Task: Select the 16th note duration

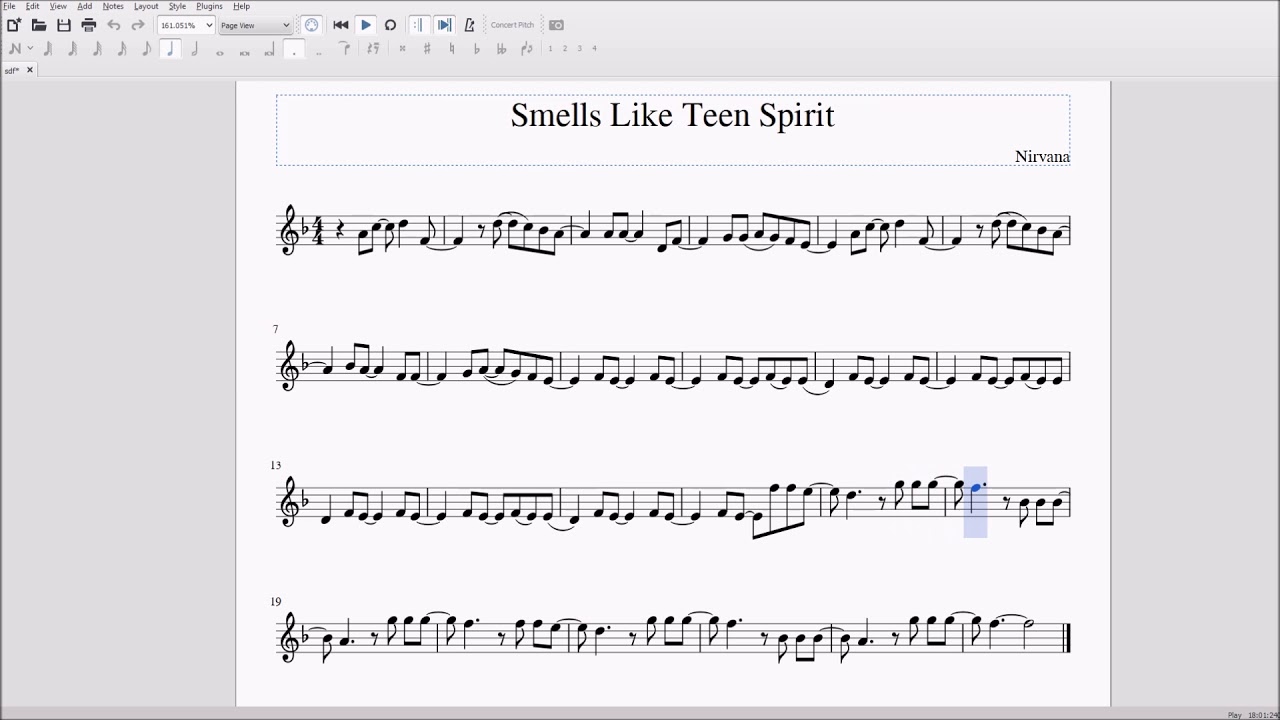Action: tap(121, 48)
